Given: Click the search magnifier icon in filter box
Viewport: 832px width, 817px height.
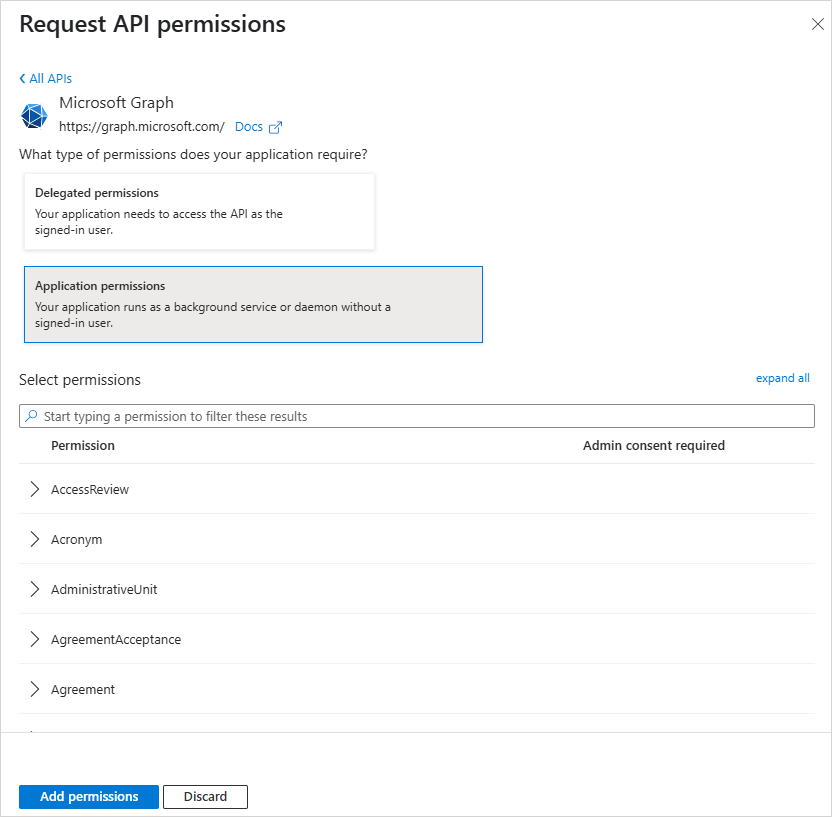Looking at the screenshot, I should (x=32, y=416).
